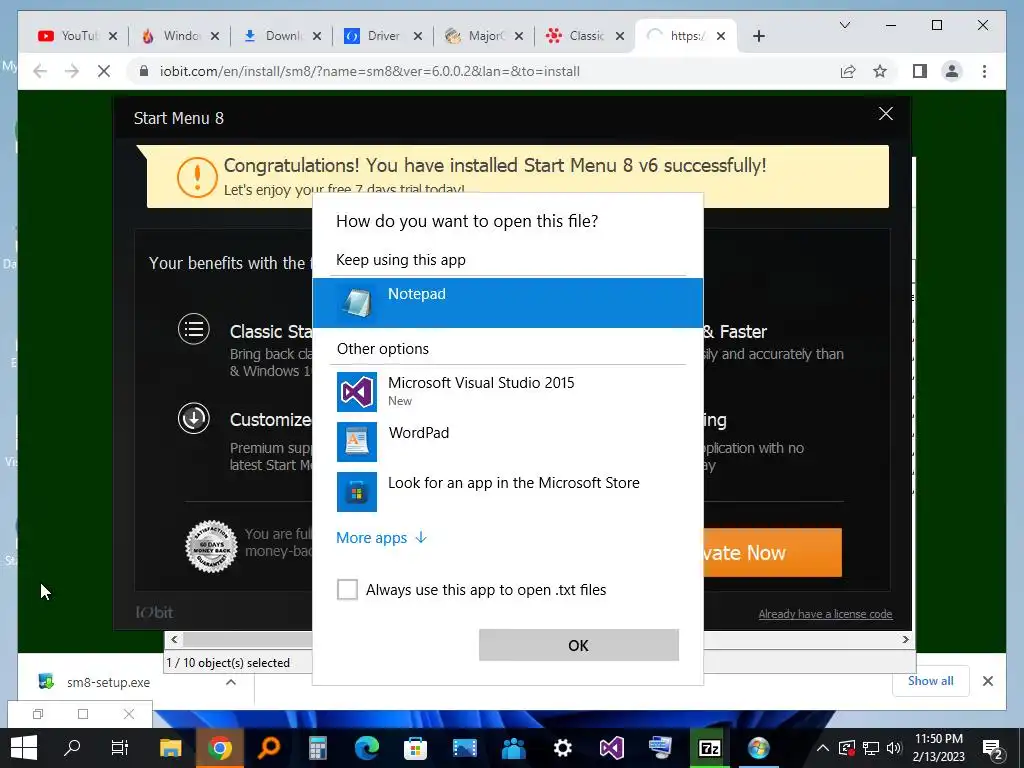
Task: Switch to 7-Zip in taskbar
Action: pyautogui.click(x=709, y=748)
